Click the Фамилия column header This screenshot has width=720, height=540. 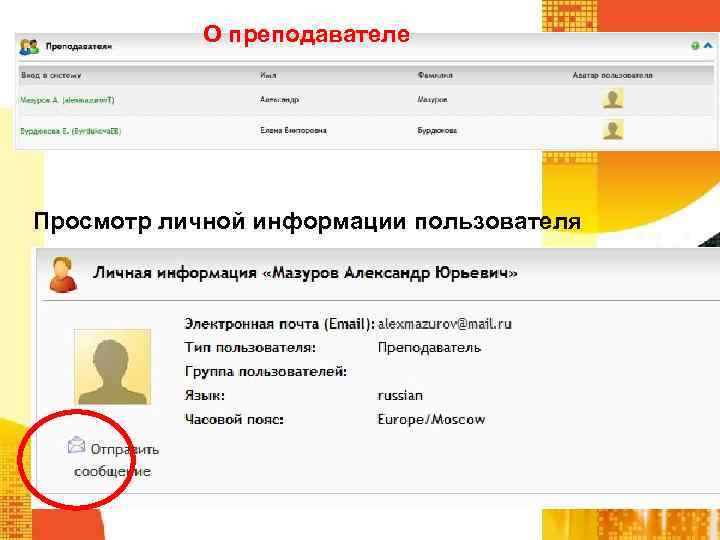(435, 75)
